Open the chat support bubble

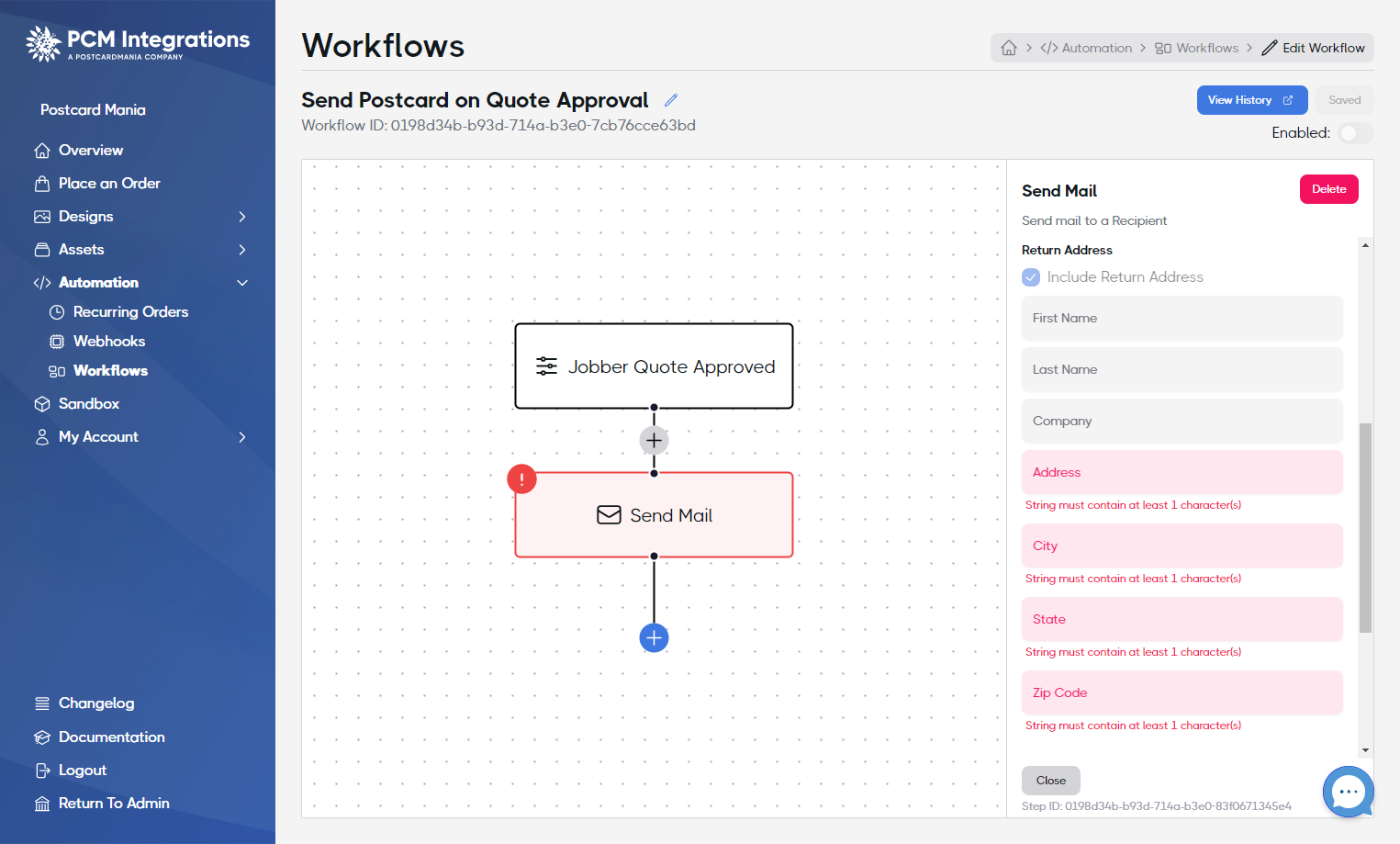point(1348,792)
